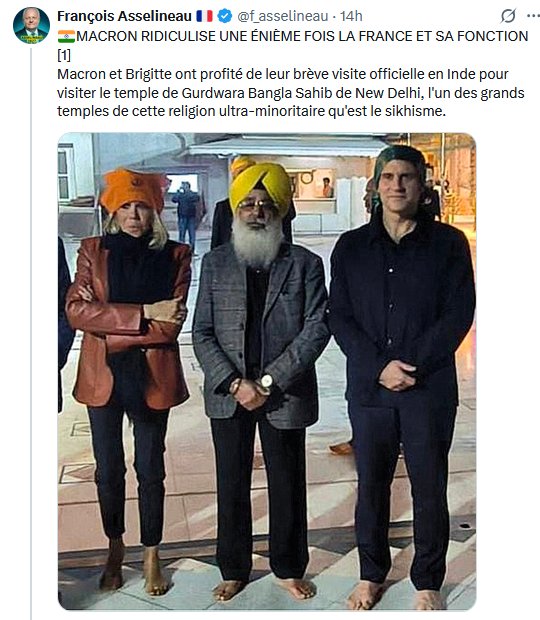Click the paragraph mentioning Gurdwara Bangla Sahib

pos(291,93)
